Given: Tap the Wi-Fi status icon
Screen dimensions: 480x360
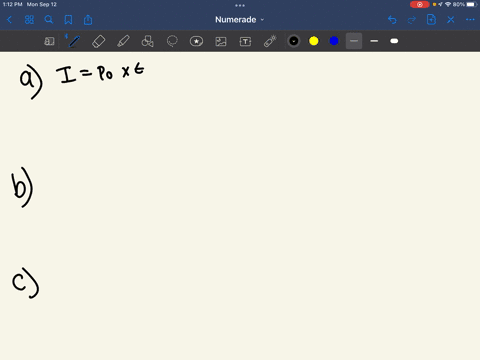Looking at the screenshot, I should [x=448, y=4].
